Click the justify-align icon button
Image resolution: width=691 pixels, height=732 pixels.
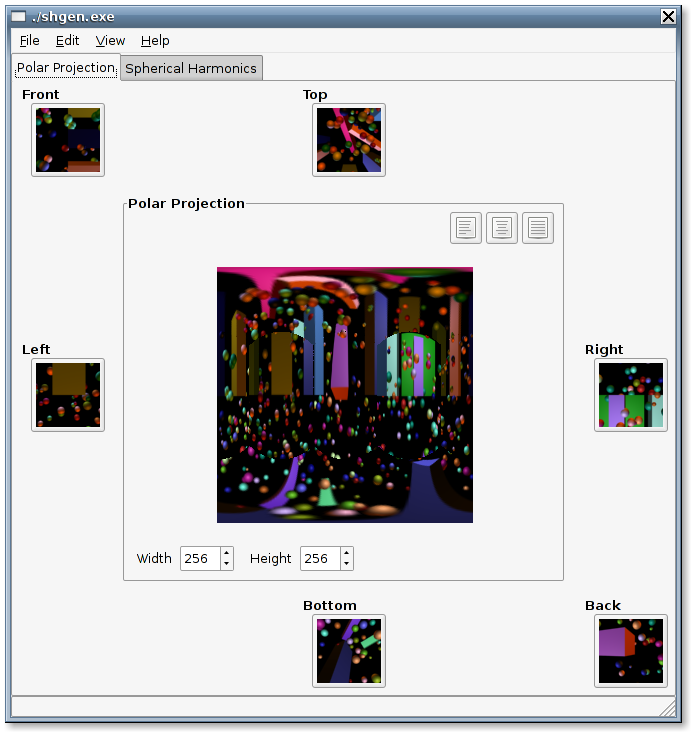click(537, 228)
